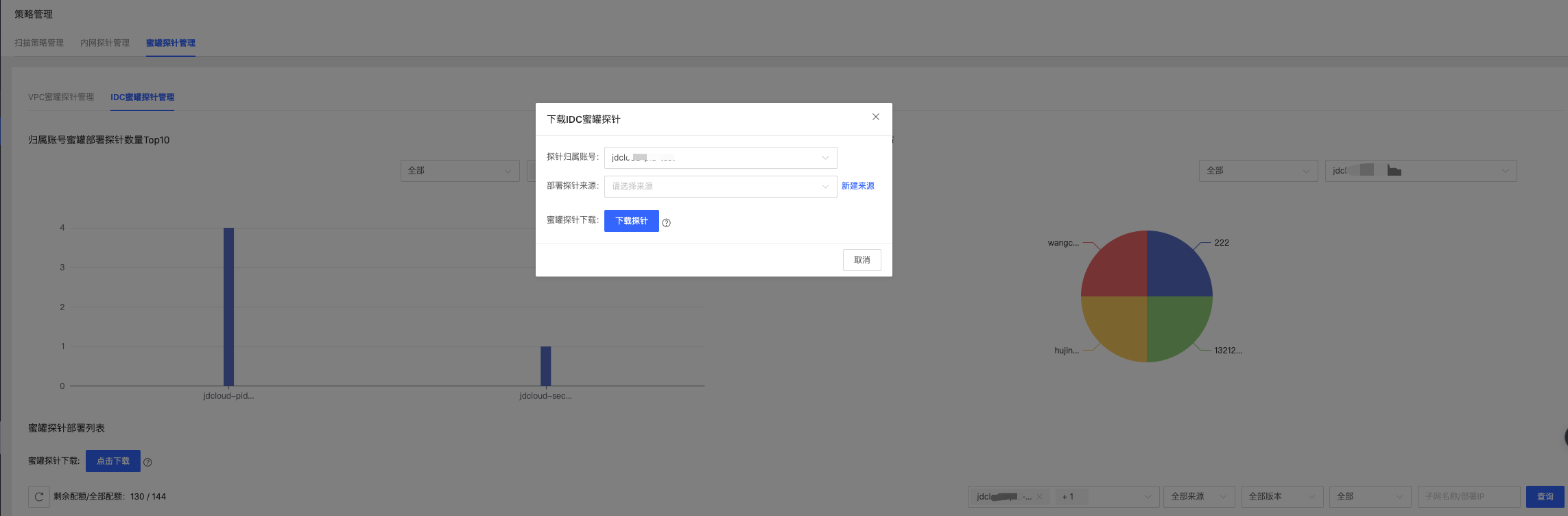The image size is (1568, 516).
Task: Click the jdcloud-sec... axis label
Action: 545,396
